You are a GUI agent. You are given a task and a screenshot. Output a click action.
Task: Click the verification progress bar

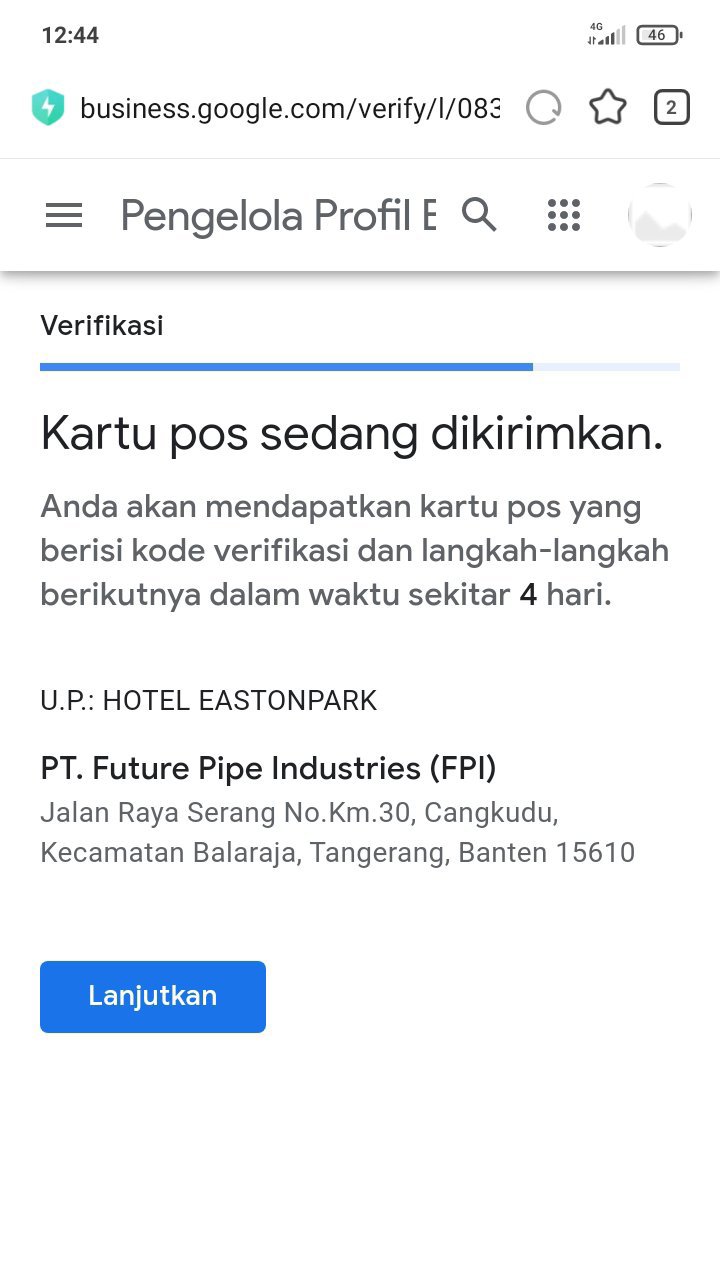(360, 367)
